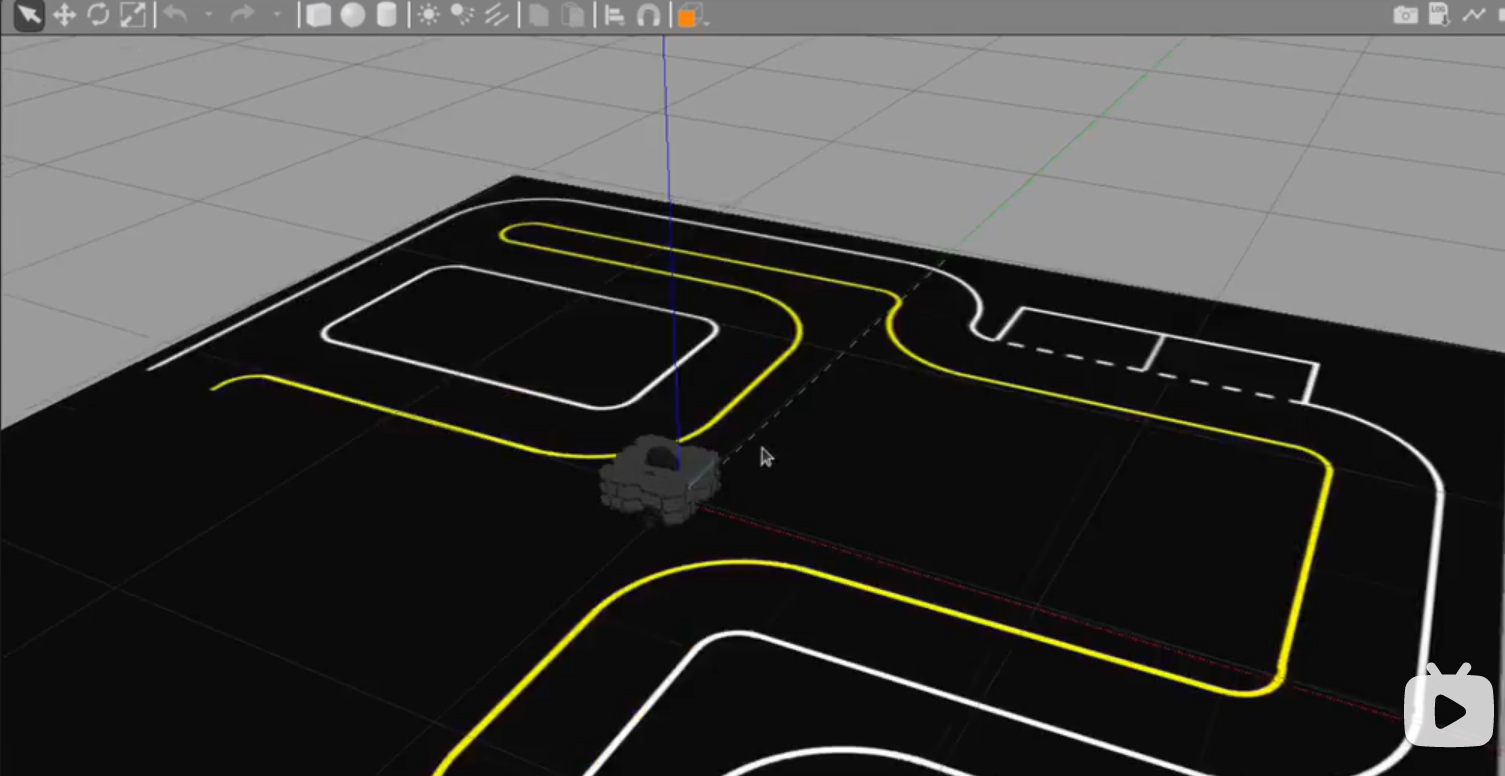Add a point light

[428, 15]
